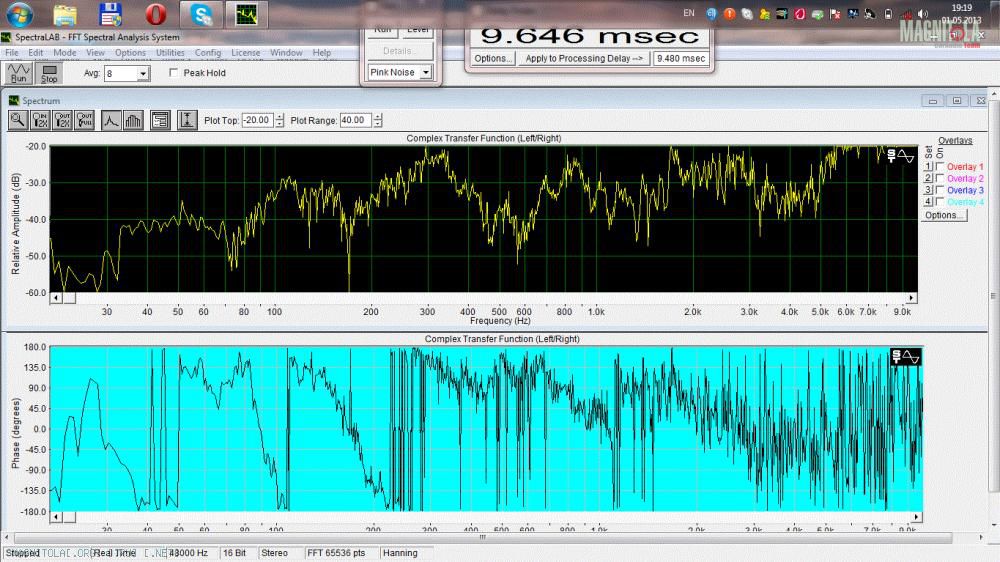Viewport: 1000px width, 562px height.
Task: Open the Pink Noise signal type dropdown
Action: (x=425, y=72)
